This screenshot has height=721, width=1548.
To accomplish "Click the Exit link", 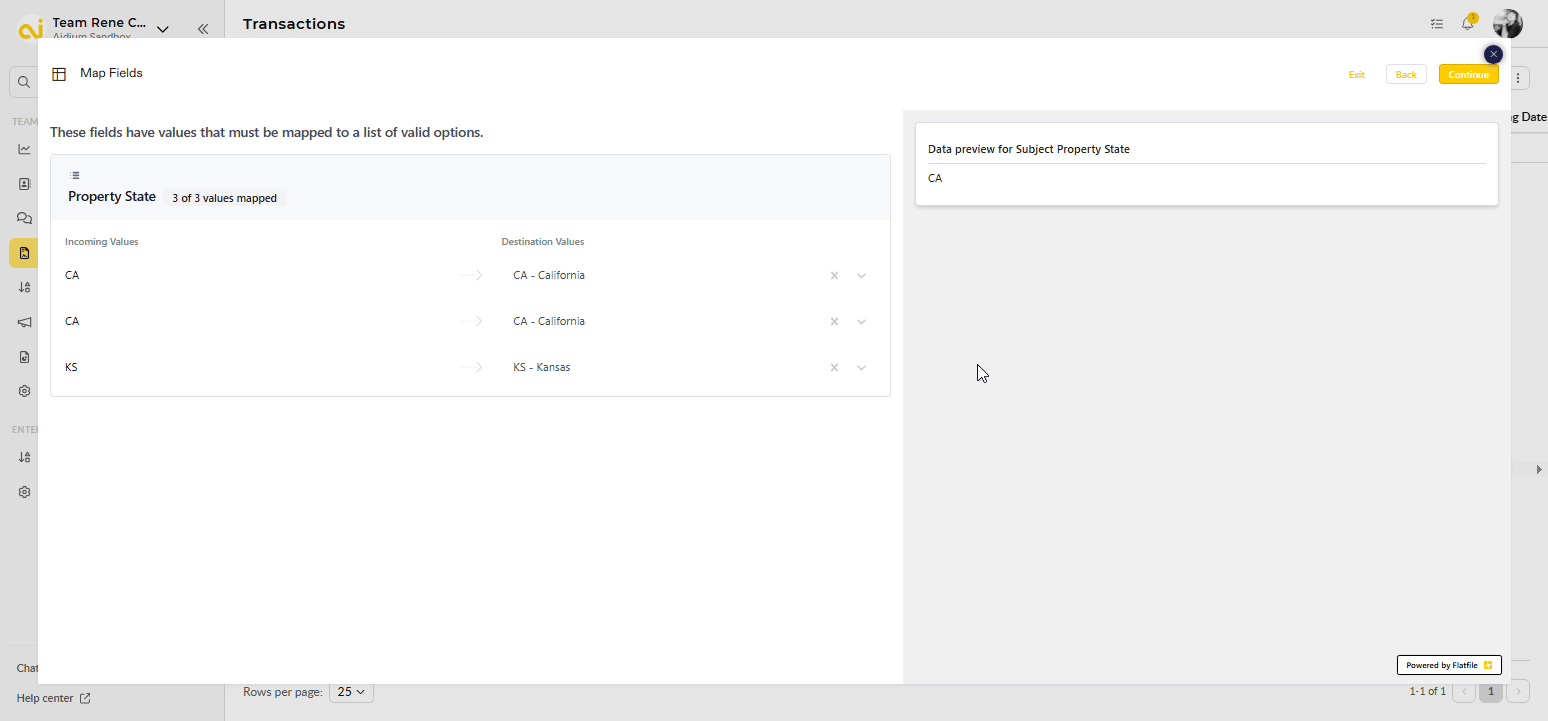I will pyautogui.click(x=1356, y=75).
